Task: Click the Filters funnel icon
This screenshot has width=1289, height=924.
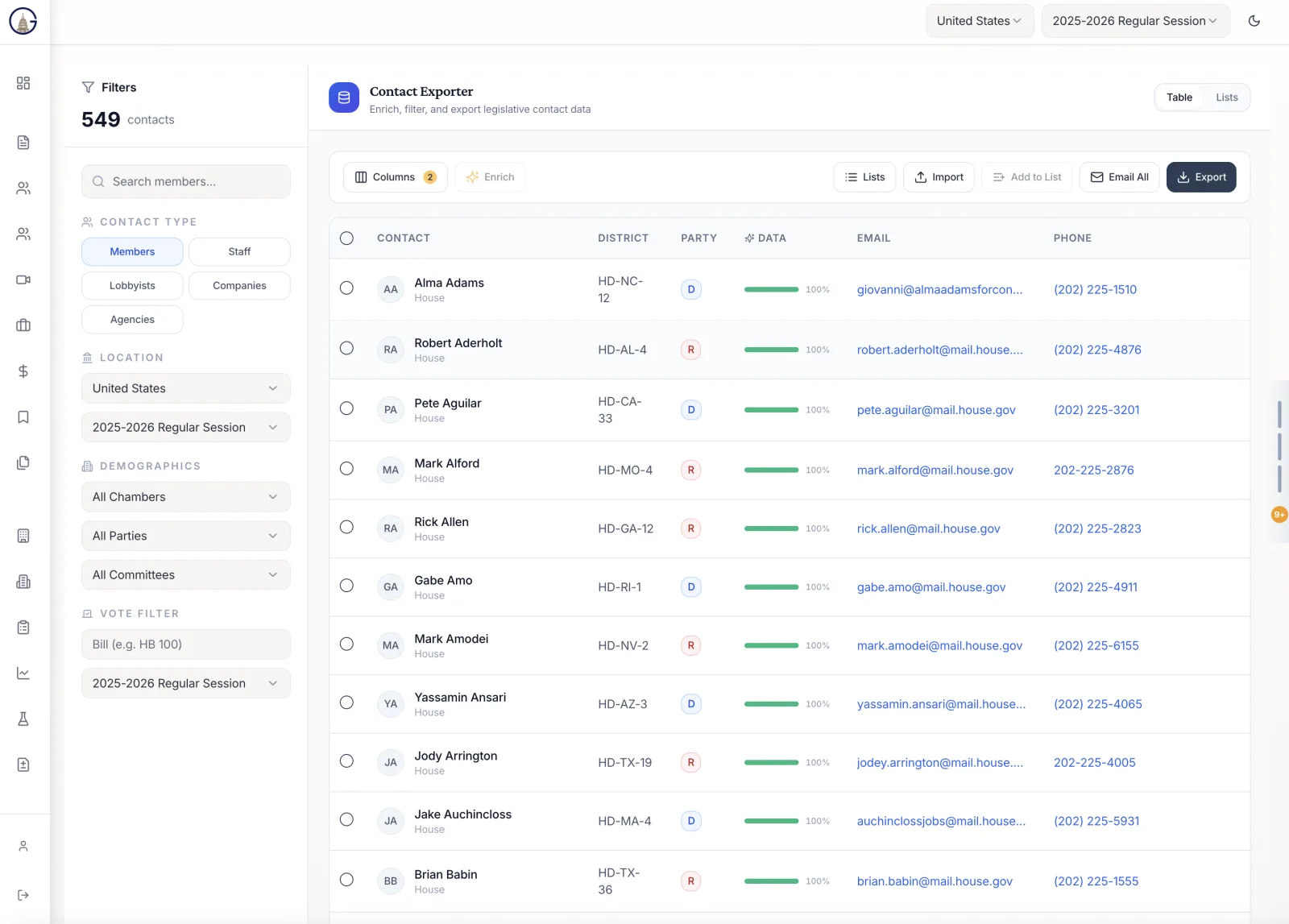Action: [x=89, y=87]
